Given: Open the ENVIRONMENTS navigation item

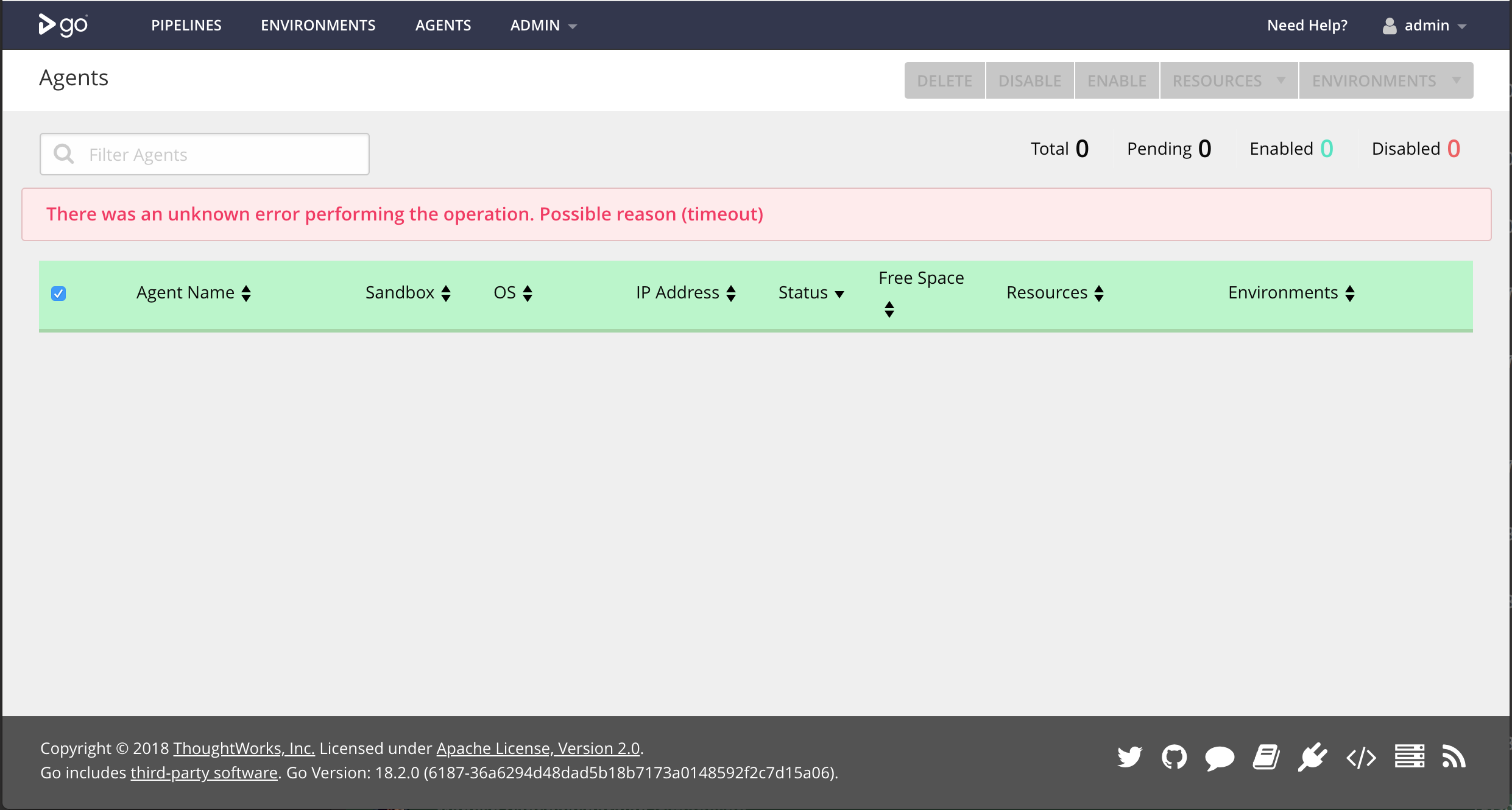Looking at the screenshot, I should (318, 26).
